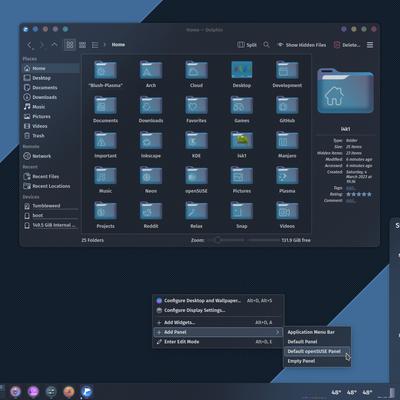Screen dimensions: 400x400
Task: Select Desktop in the Places panel
Action: pos(51,78)
